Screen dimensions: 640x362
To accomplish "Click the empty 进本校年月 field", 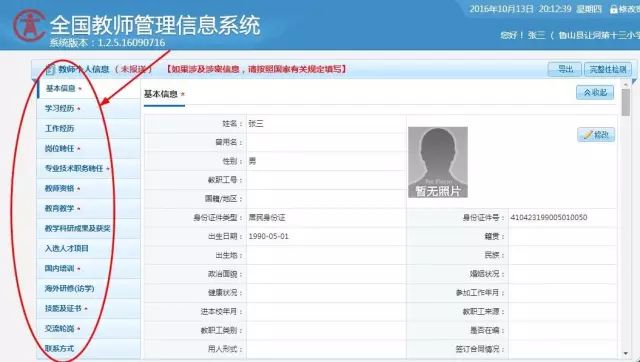I will (326, 311).
